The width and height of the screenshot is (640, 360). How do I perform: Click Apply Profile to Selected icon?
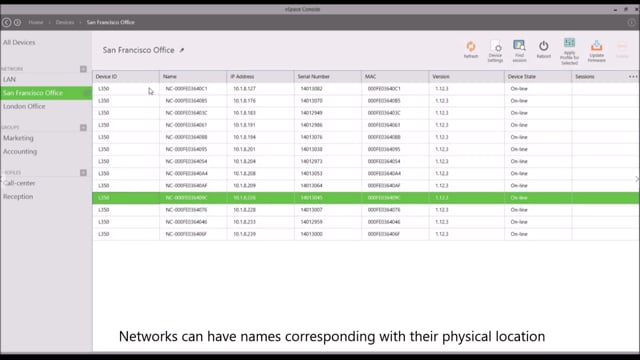tap(569, 51)
